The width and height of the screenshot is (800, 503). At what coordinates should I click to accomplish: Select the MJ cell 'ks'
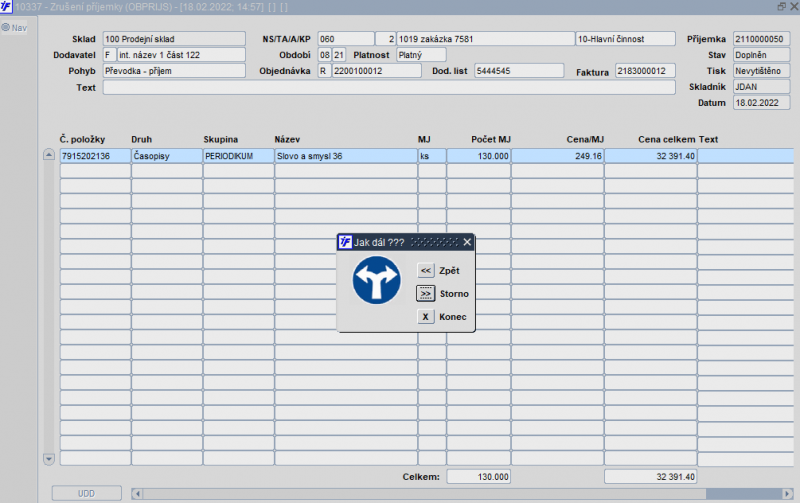pyautogui.click(x=432, y=156)
